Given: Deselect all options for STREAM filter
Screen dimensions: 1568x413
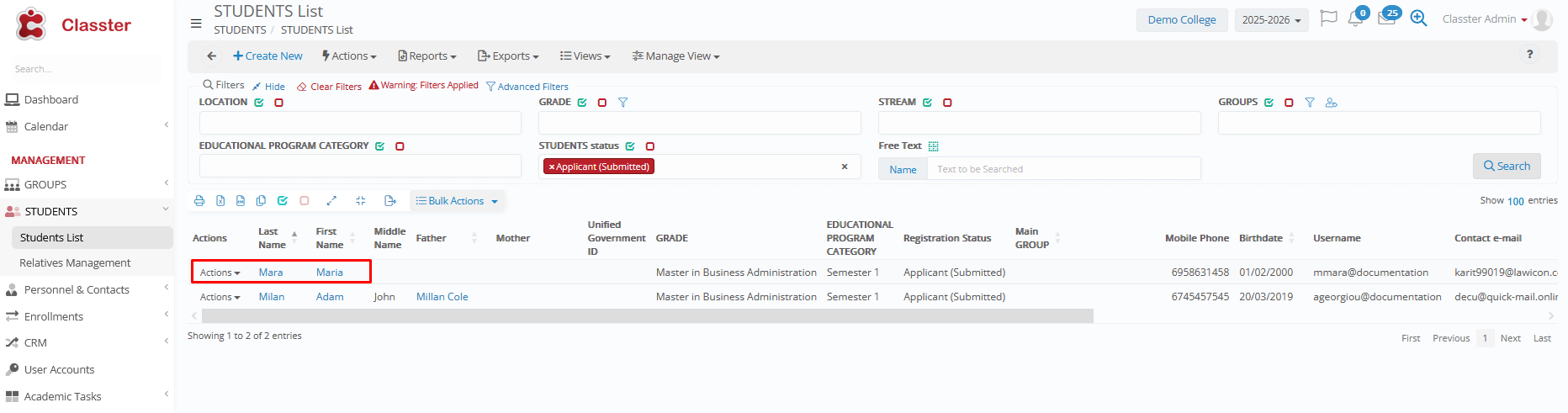Looking at the screenshot, I should (947, 103).
